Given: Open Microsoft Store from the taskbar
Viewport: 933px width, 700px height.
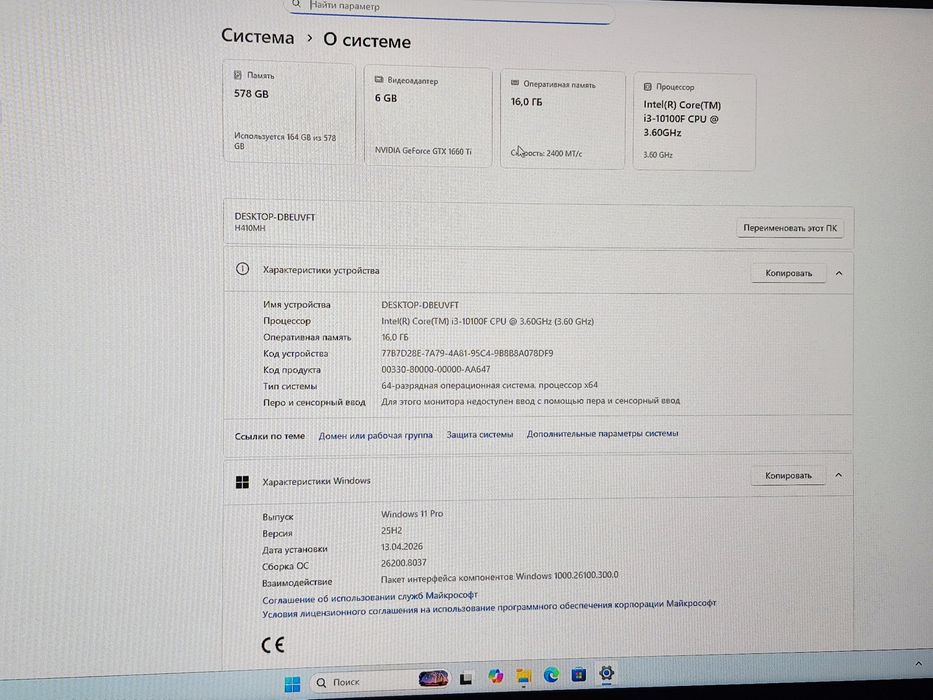Looking at the screenshot, I should [578, 674].
